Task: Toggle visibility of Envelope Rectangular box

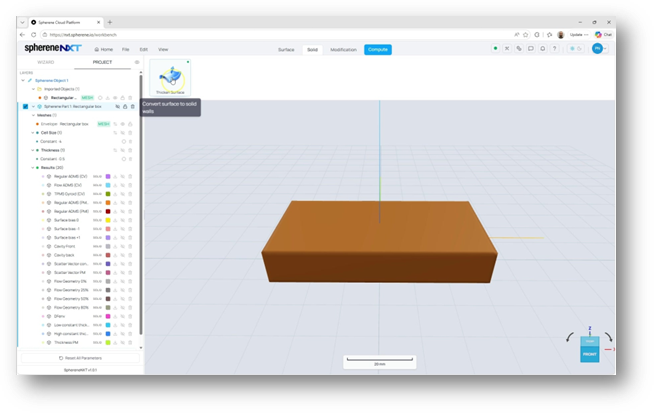Action: (x=123, y=124)
